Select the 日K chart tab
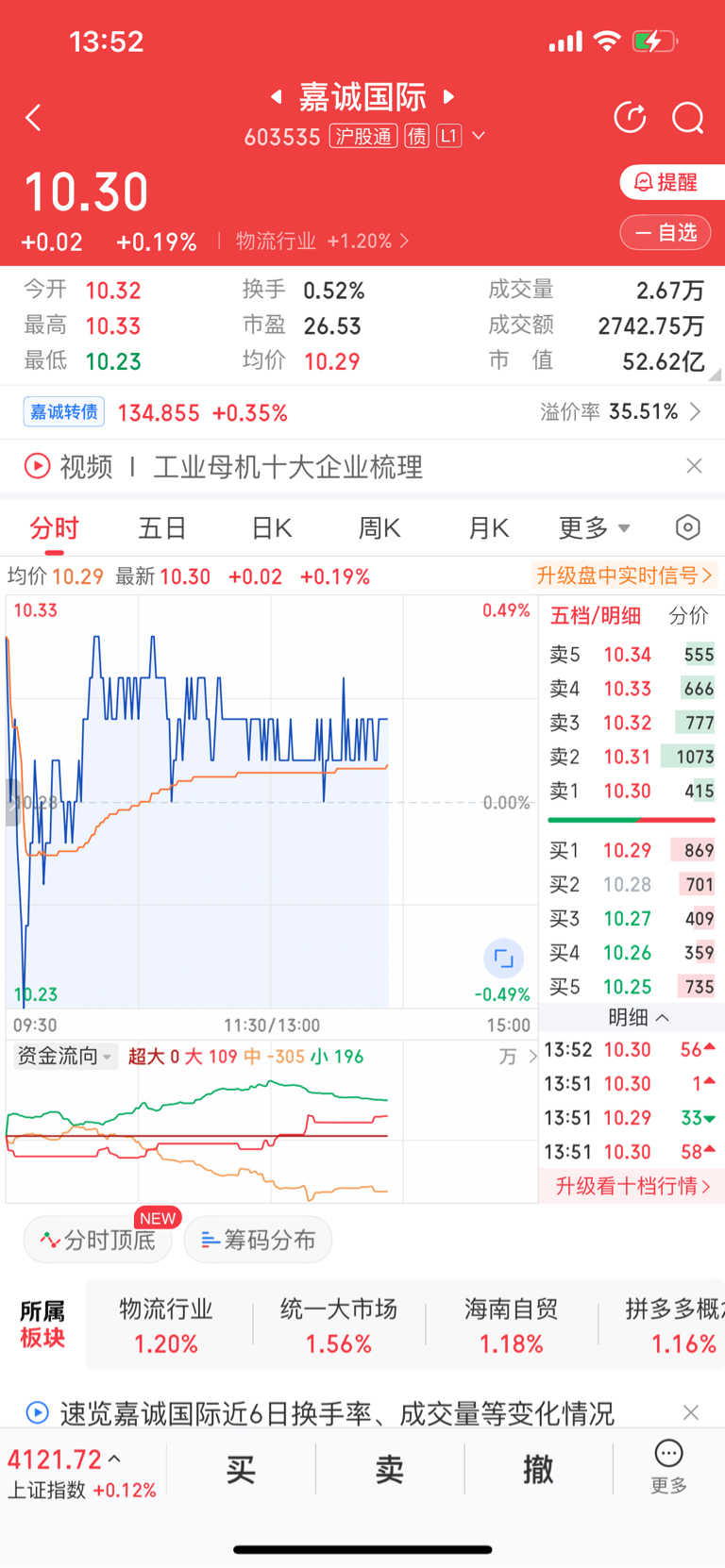725x1568 pixels. [x=272, y=528]
